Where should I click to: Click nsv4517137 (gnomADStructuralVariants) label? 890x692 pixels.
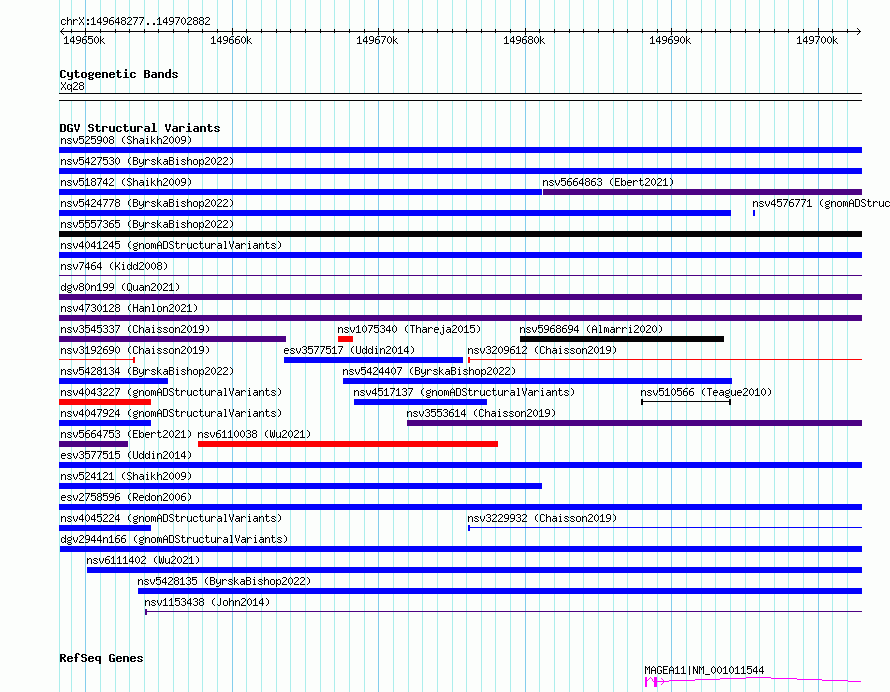464,392
